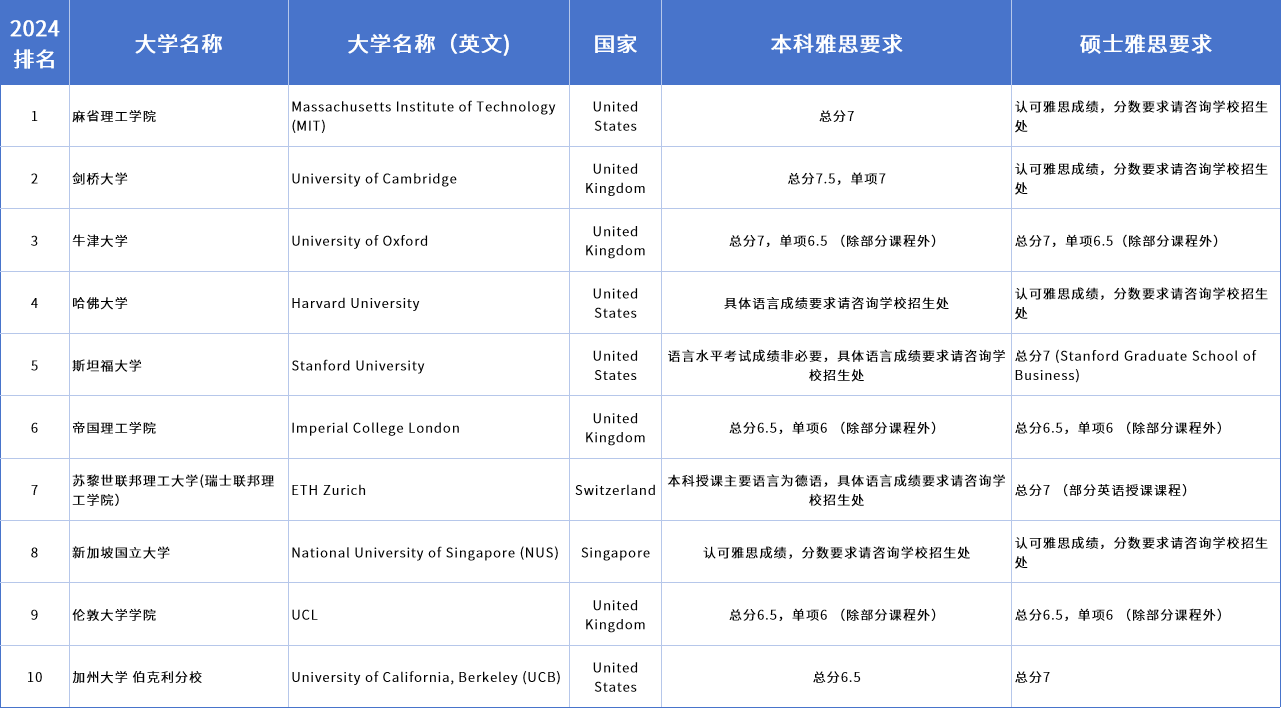Click the 牛津大学 cell
This screenshot has height=708, width=1281.
[x=178, y=240]
